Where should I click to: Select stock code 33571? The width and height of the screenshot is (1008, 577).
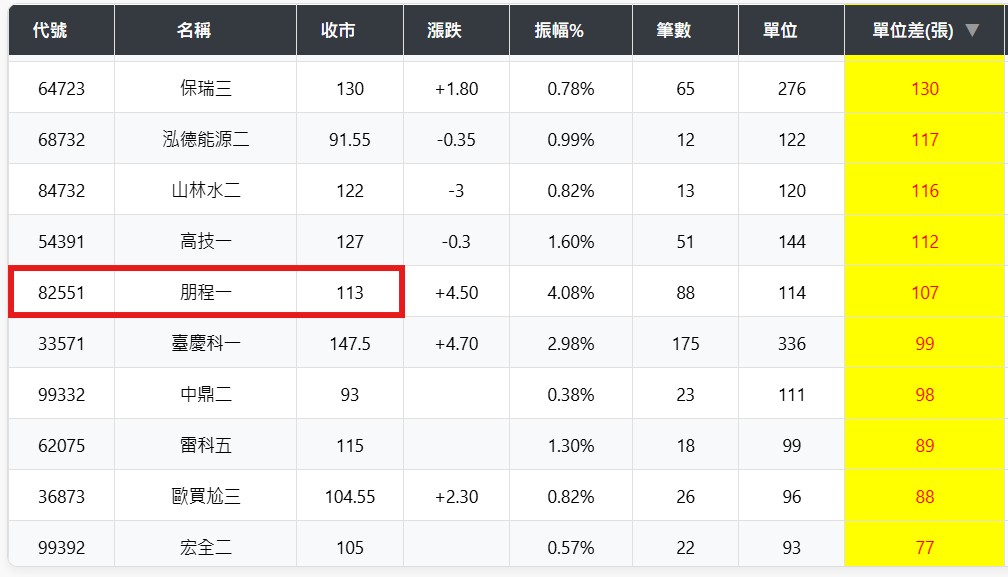coord(62,344)
